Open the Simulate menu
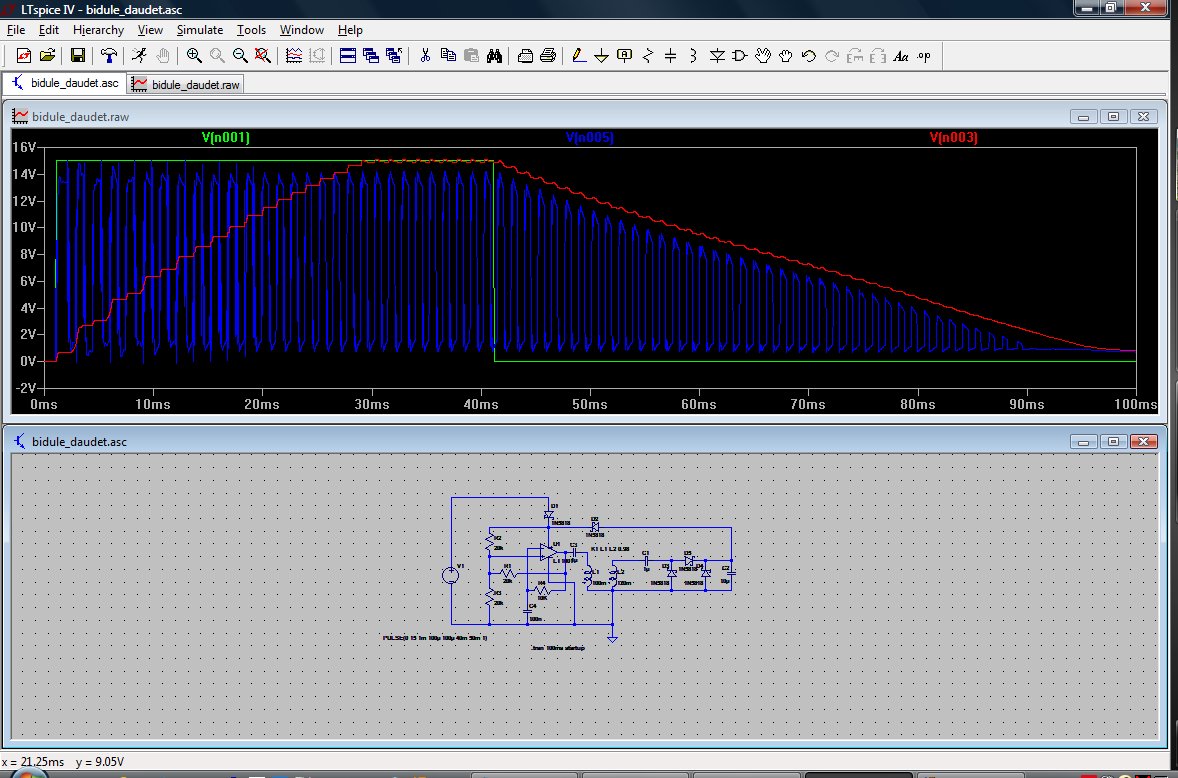This screenshot has height=778, width=1178. pyautogui.click(x=200, y=30)
